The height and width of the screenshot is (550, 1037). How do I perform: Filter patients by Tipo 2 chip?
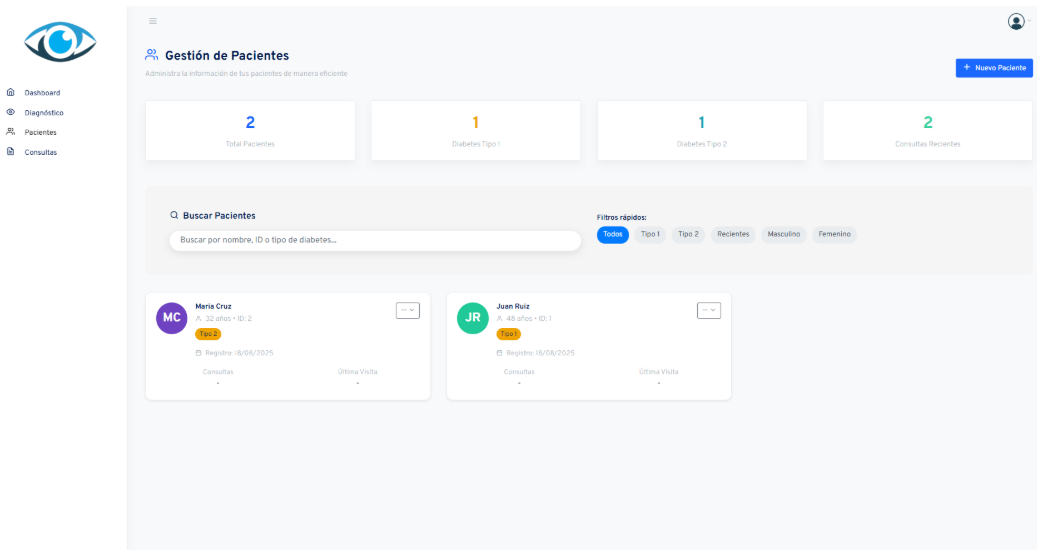(x=688, y=235)
